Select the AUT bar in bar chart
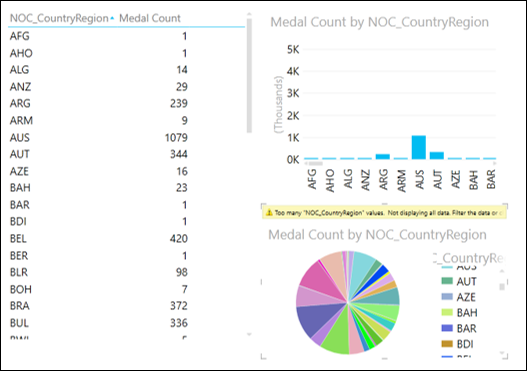Image resolution: width=527 pixels, height=371 pixels. tap(437, 155)
